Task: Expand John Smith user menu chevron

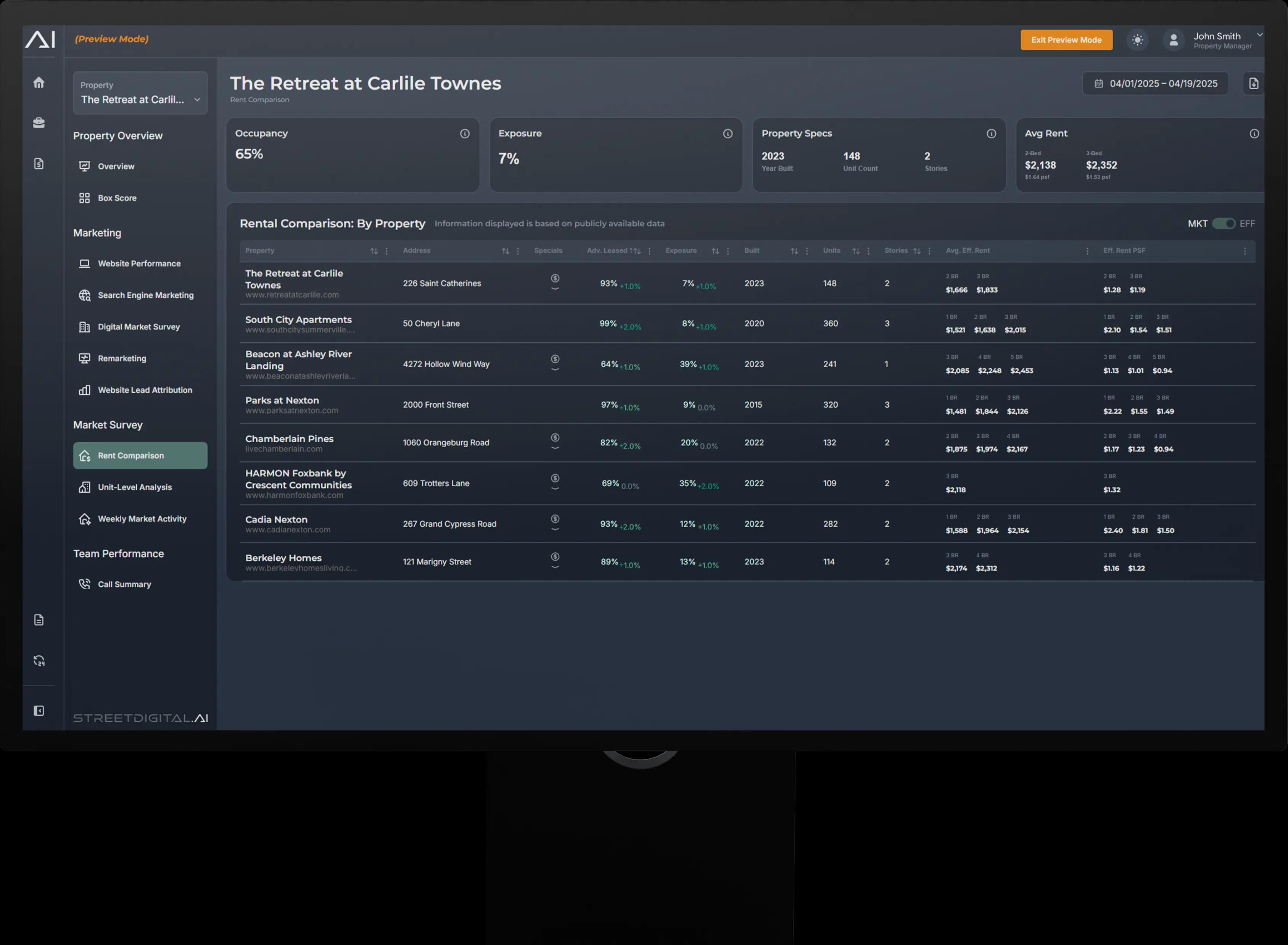Action: pos(1259,35)
